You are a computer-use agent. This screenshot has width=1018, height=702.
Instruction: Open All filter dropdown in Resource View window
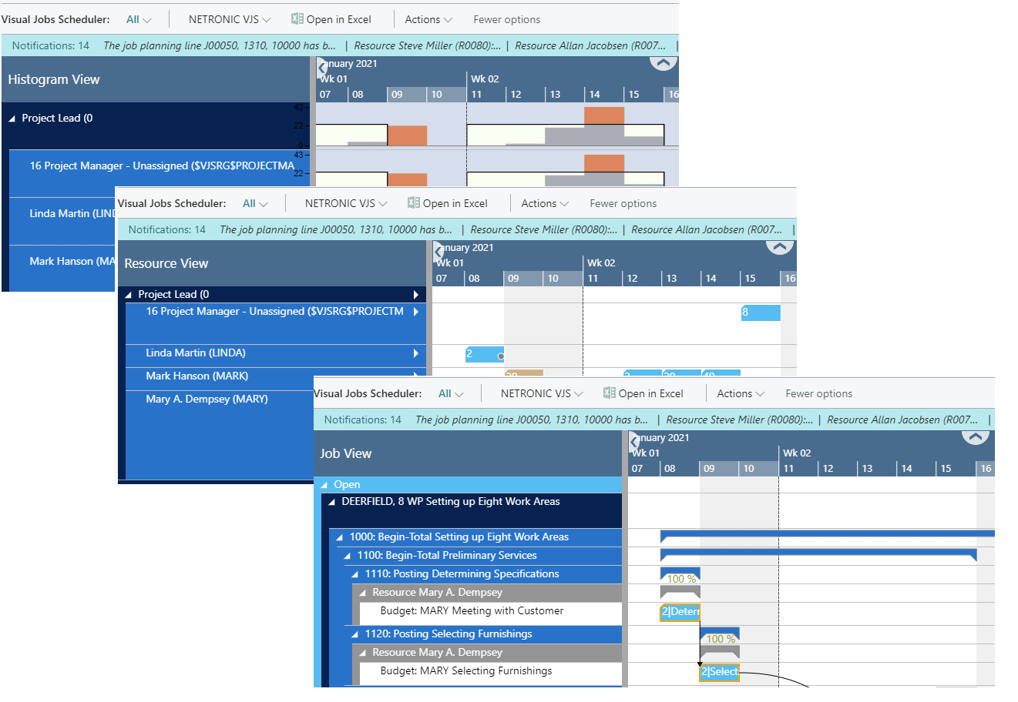254,203
